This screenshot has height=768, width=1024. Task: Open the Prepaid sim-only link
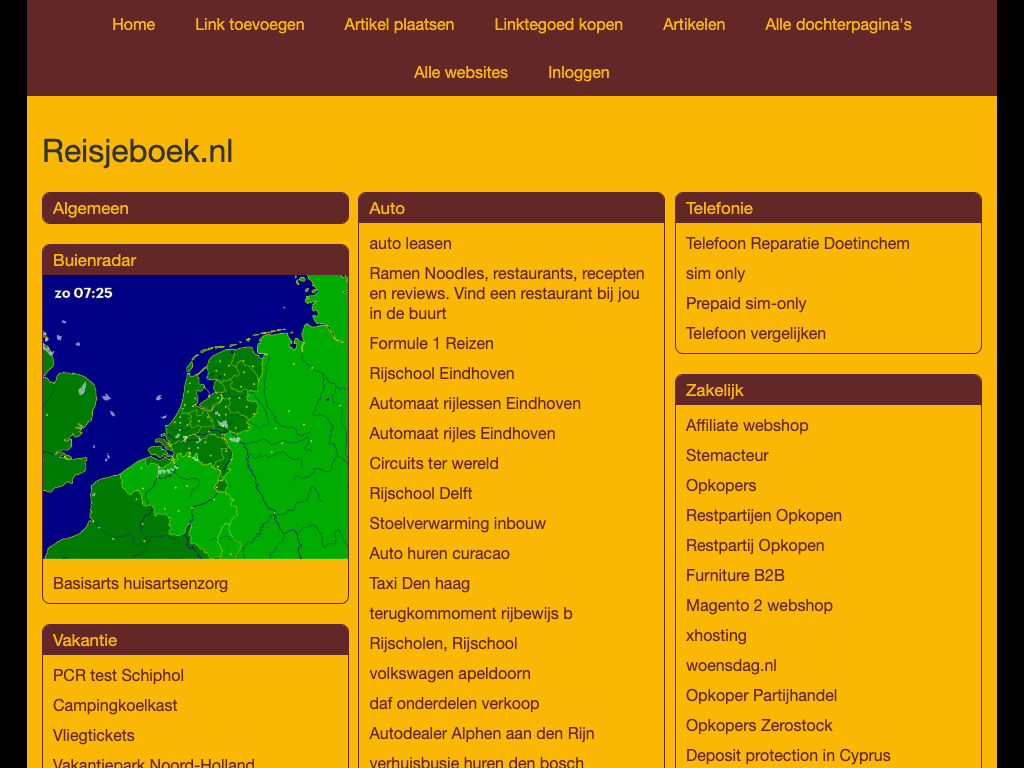click(745, 303)
